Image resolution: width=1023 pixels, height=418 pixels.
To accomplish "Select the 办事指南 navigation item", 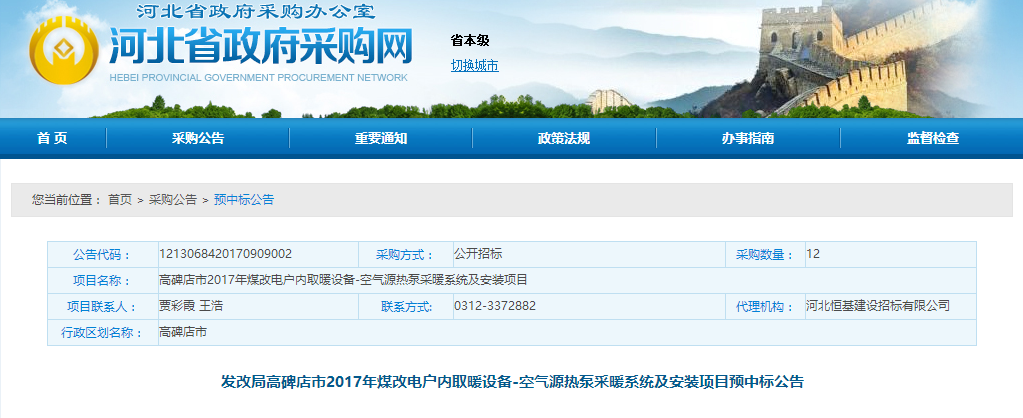I will 748,138.
